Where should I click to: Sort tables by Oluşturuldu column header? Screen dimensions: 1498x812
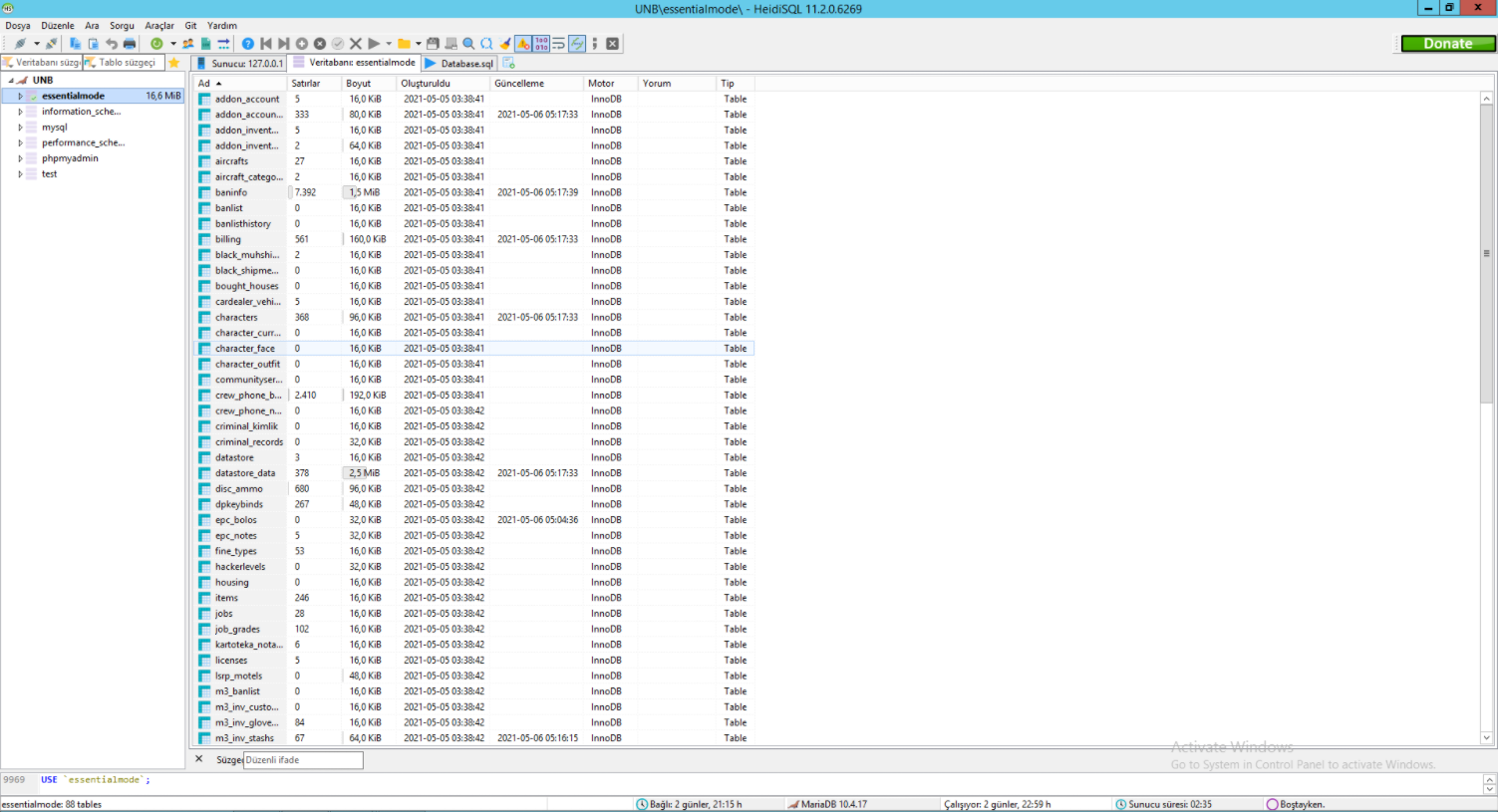(x=444, y=84)
